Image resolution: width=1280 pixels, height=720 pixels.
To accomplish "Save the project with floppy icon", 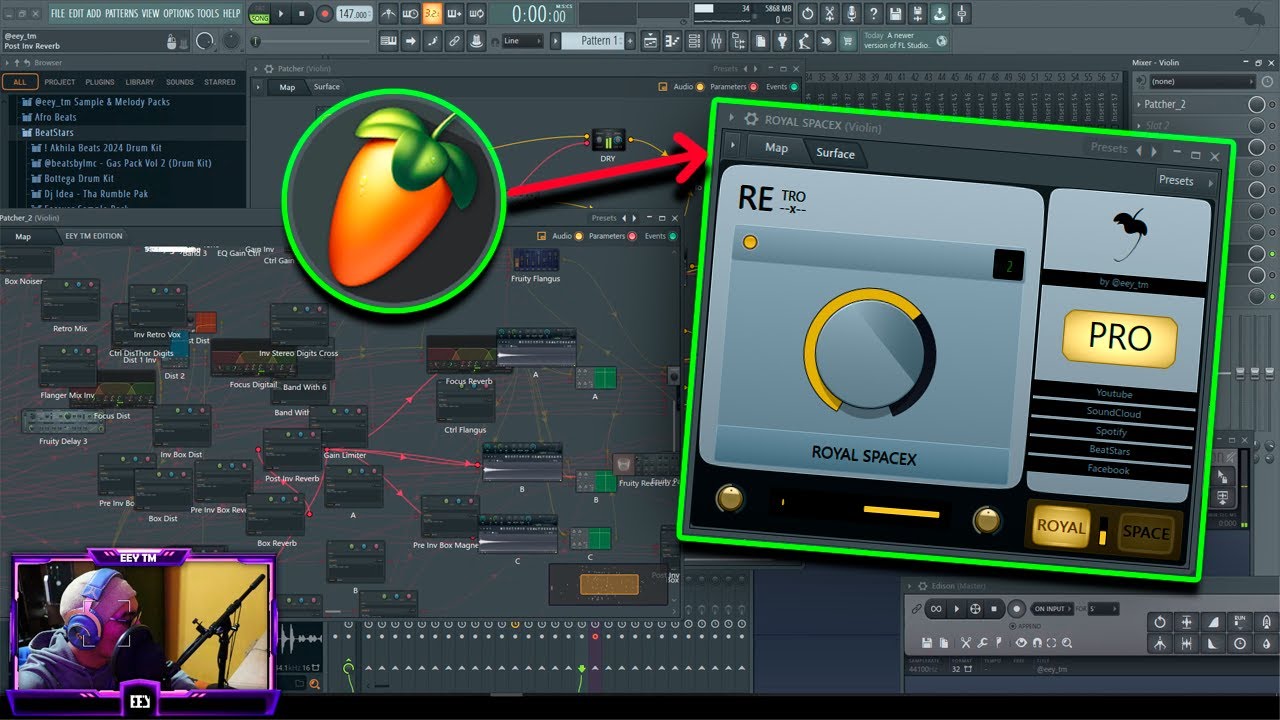I will [x=895, y=13].
